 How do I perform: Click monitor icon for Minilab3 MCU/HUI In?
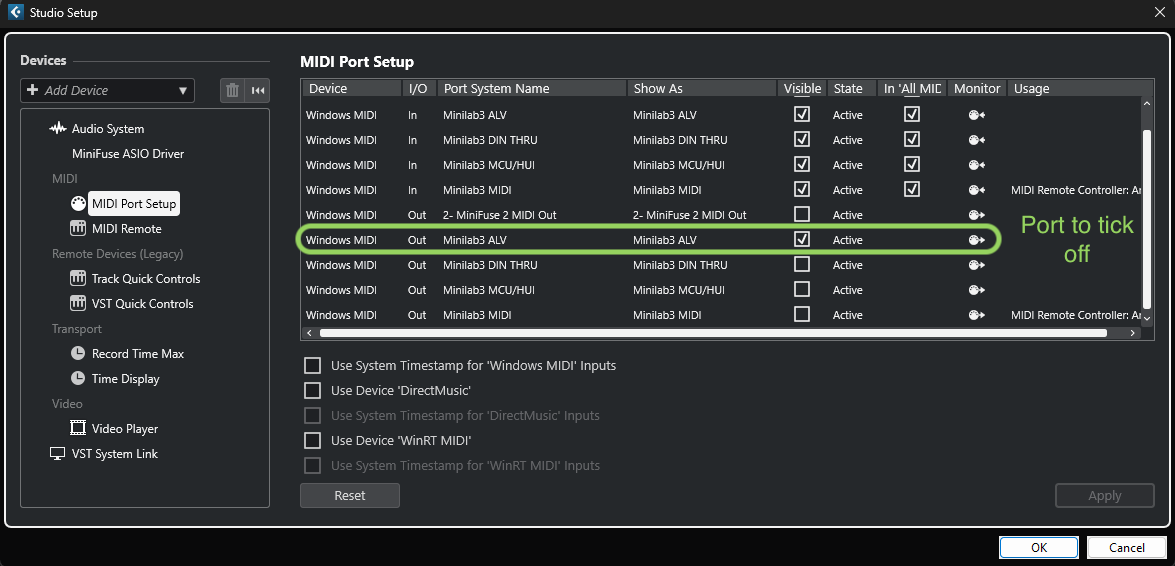tap(976, 165)
